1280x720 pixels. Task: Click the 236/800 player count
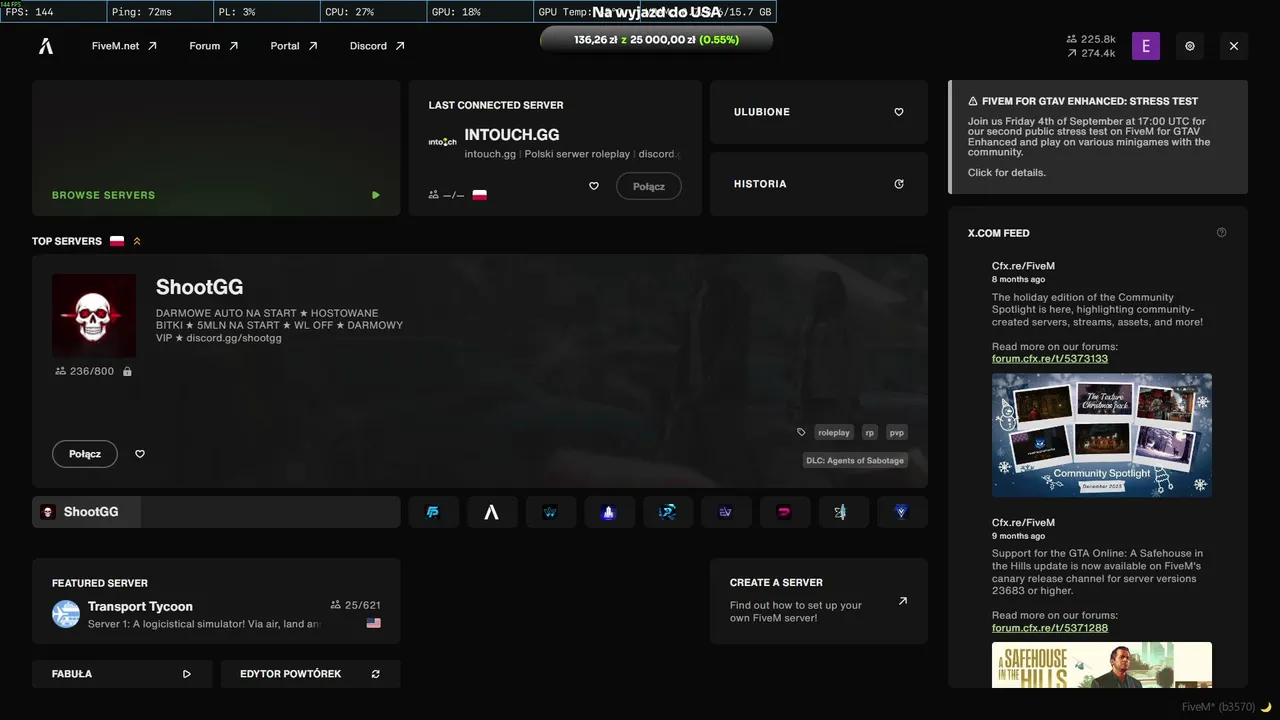[x=85, y=371]
